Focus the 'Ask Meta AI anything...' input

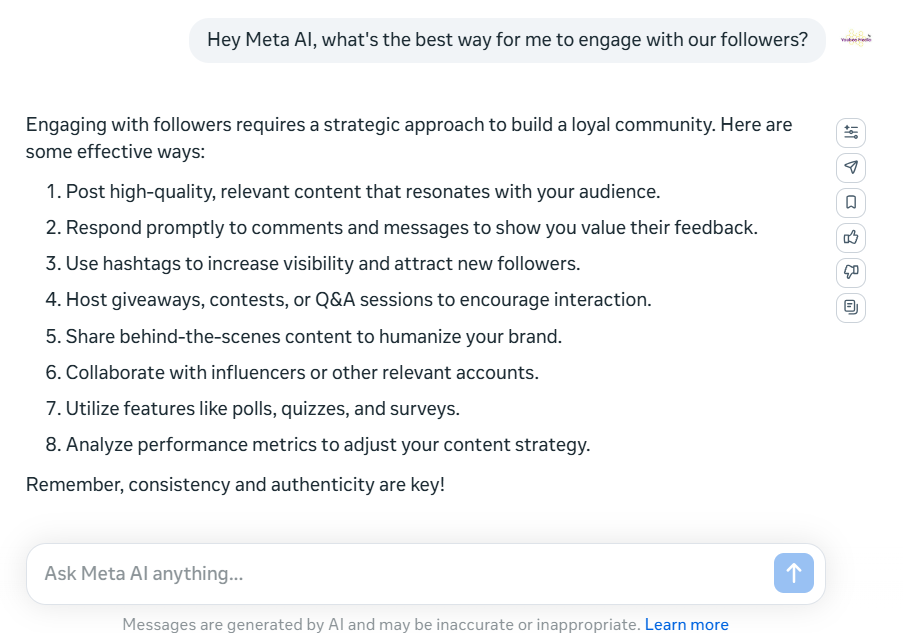pyautogui.click(x=400, y=574)
